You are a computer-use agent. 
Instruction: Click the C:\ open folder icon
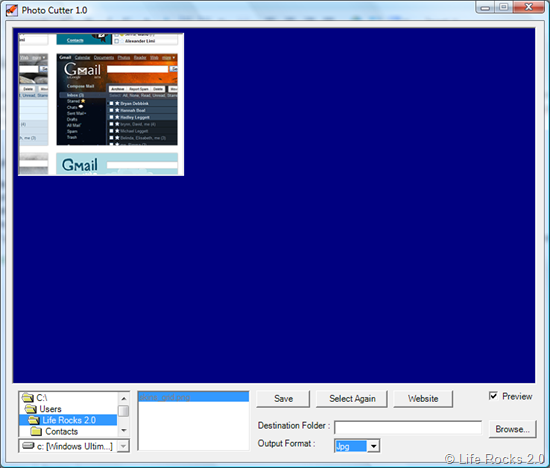(x=28, y=397)
